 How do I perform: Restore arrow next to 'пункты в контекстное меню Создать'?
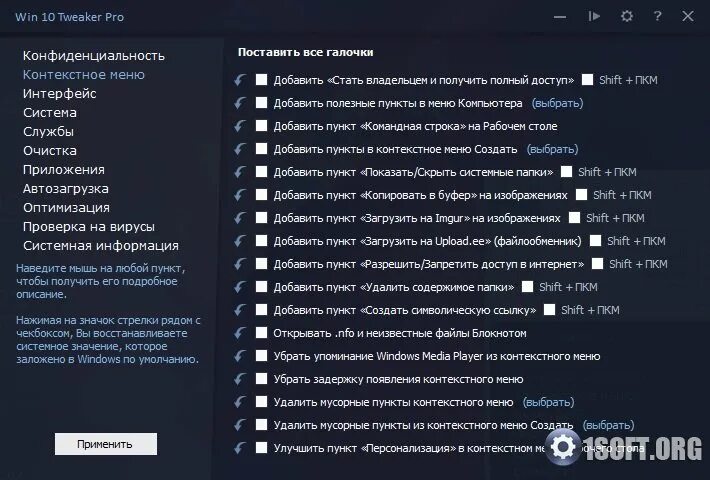pyautogui.click(x=240, y=149)
